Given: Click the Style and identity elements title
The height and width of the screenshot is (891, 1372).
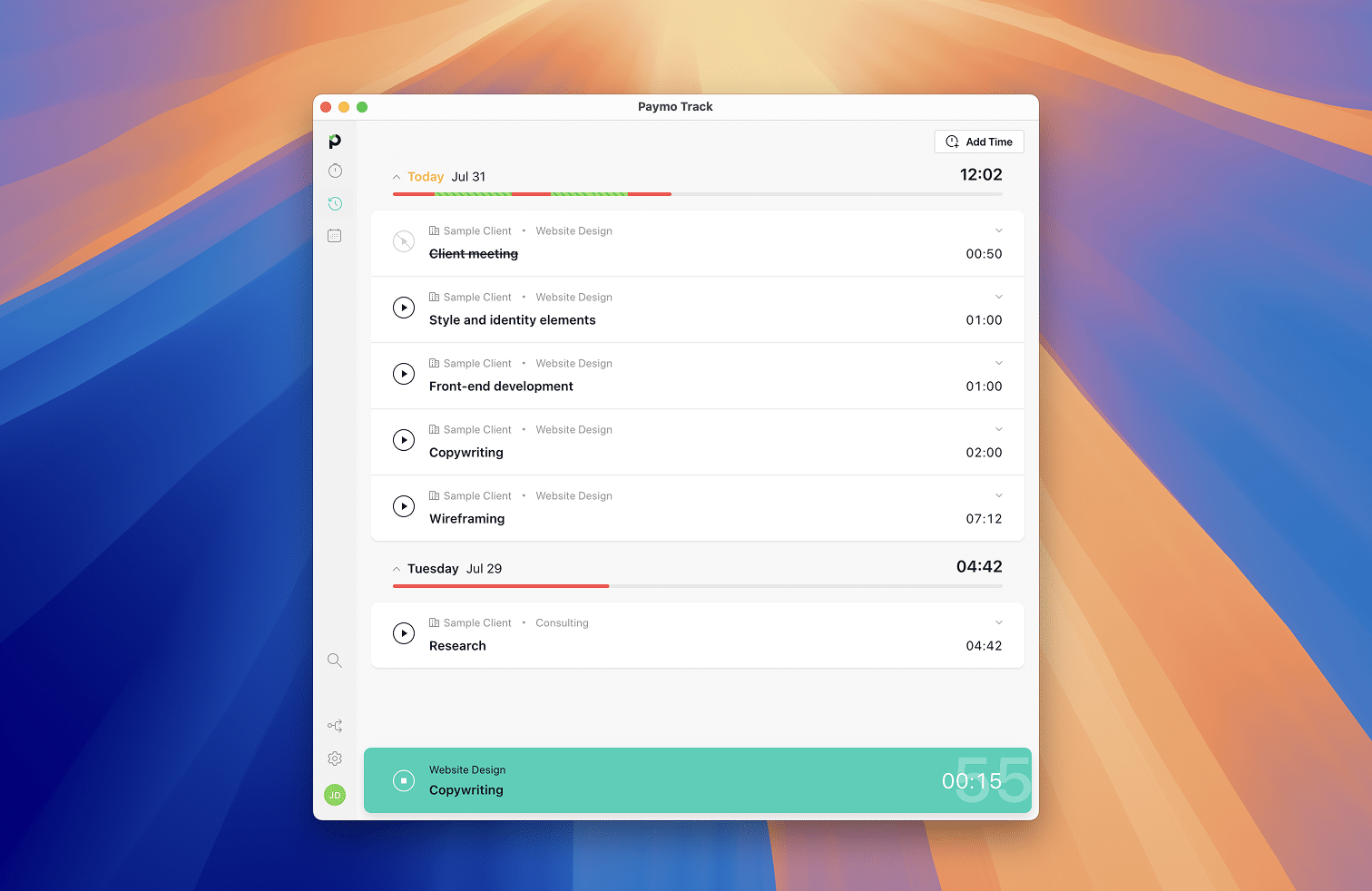Looking at the screenshot, I should (513, 320).
